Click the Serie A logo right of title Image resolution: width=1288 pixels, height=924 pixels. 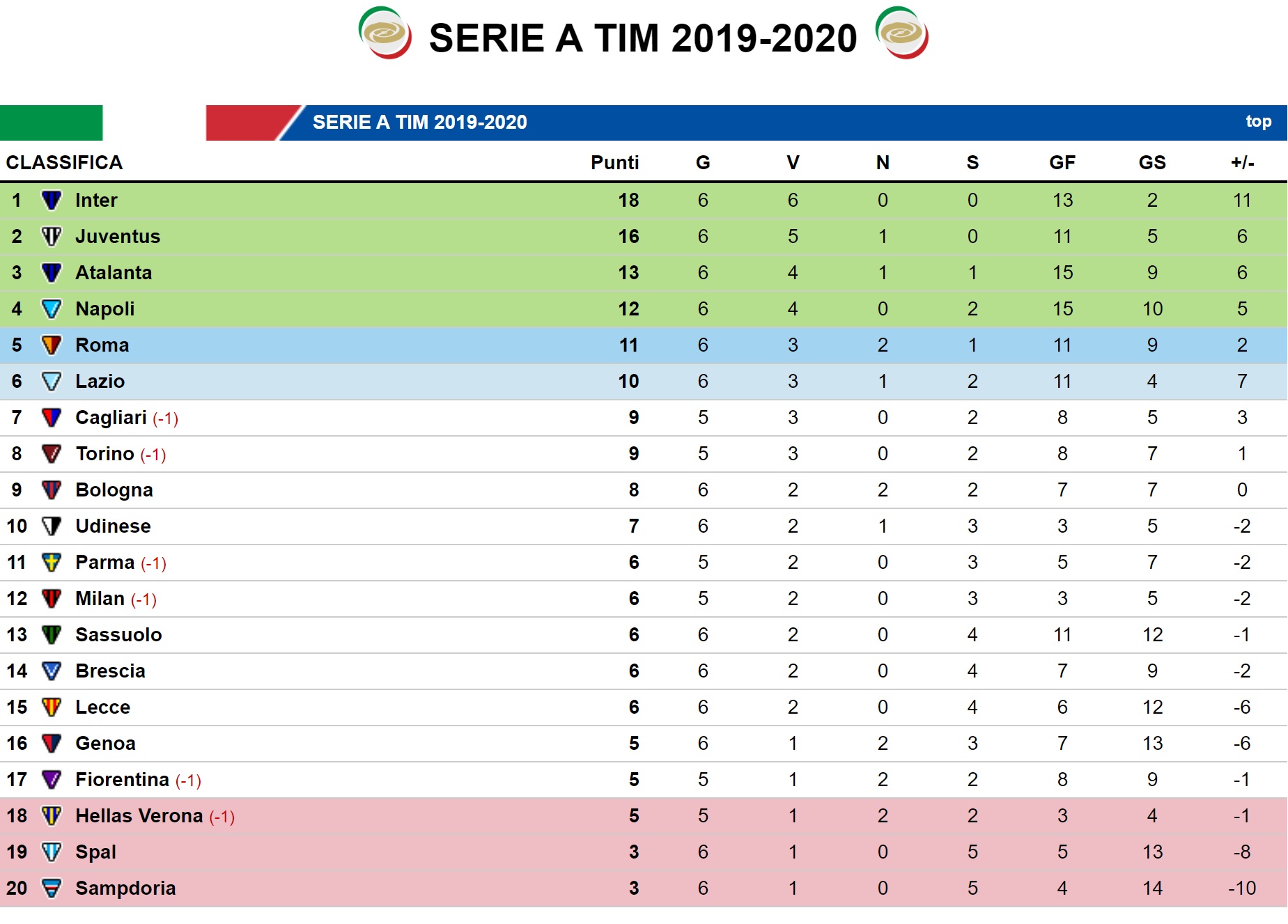coord(901,33)
